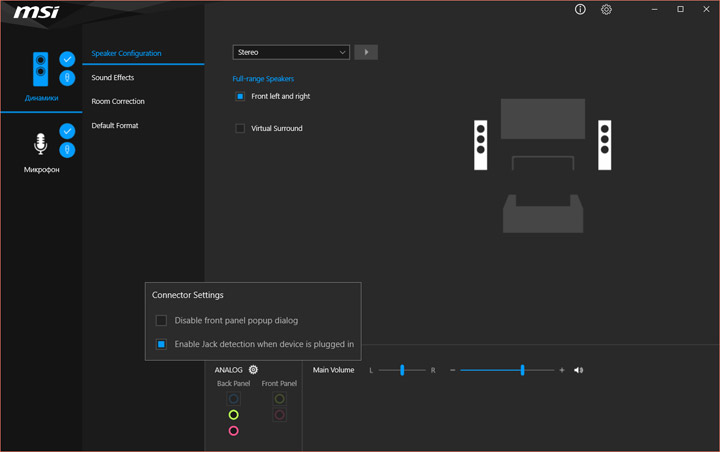Increase main volume with plus icon
Image resolution: width=720 pixels, height=452 pixels.
pos(562,370)
